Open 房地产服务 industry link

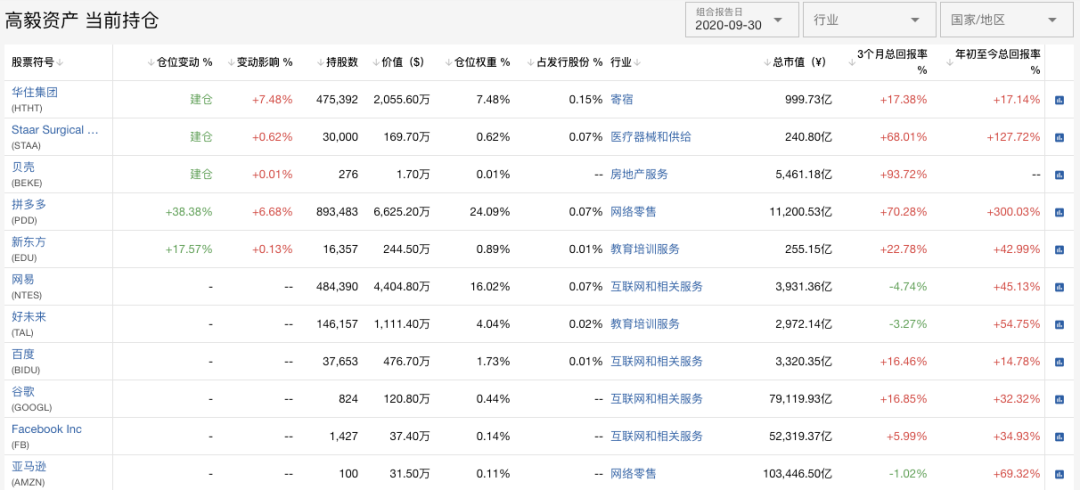pos(639,174)
